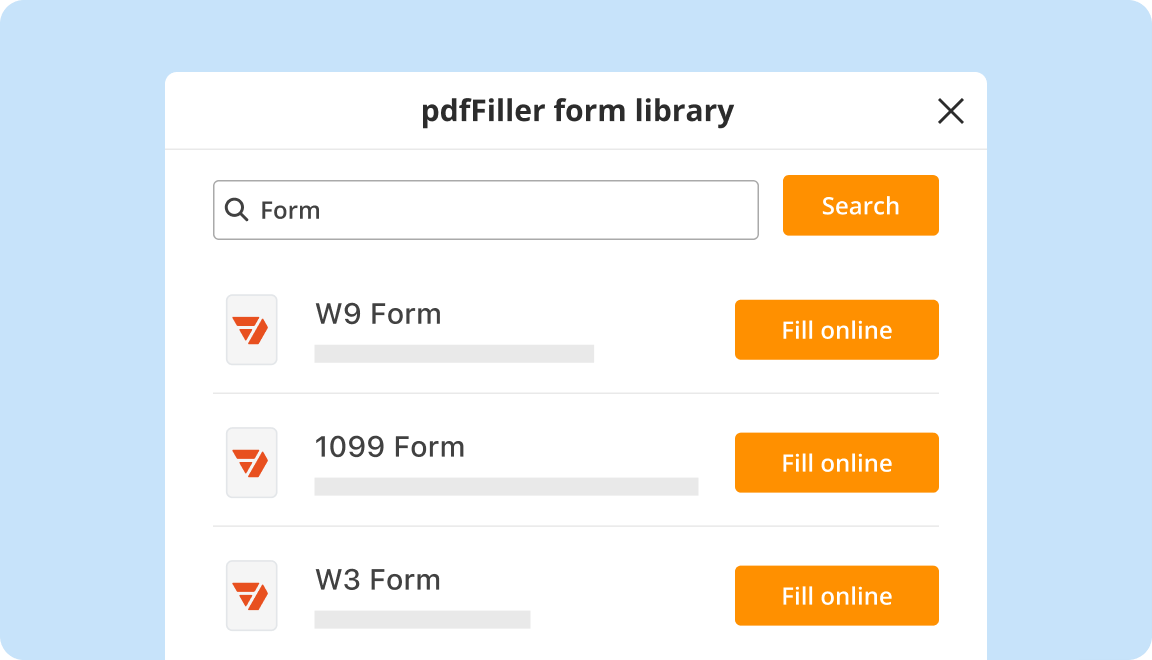Screen dimensions: 1152x660
Task: Open the W3 Form listing
Action: [378, 579]
